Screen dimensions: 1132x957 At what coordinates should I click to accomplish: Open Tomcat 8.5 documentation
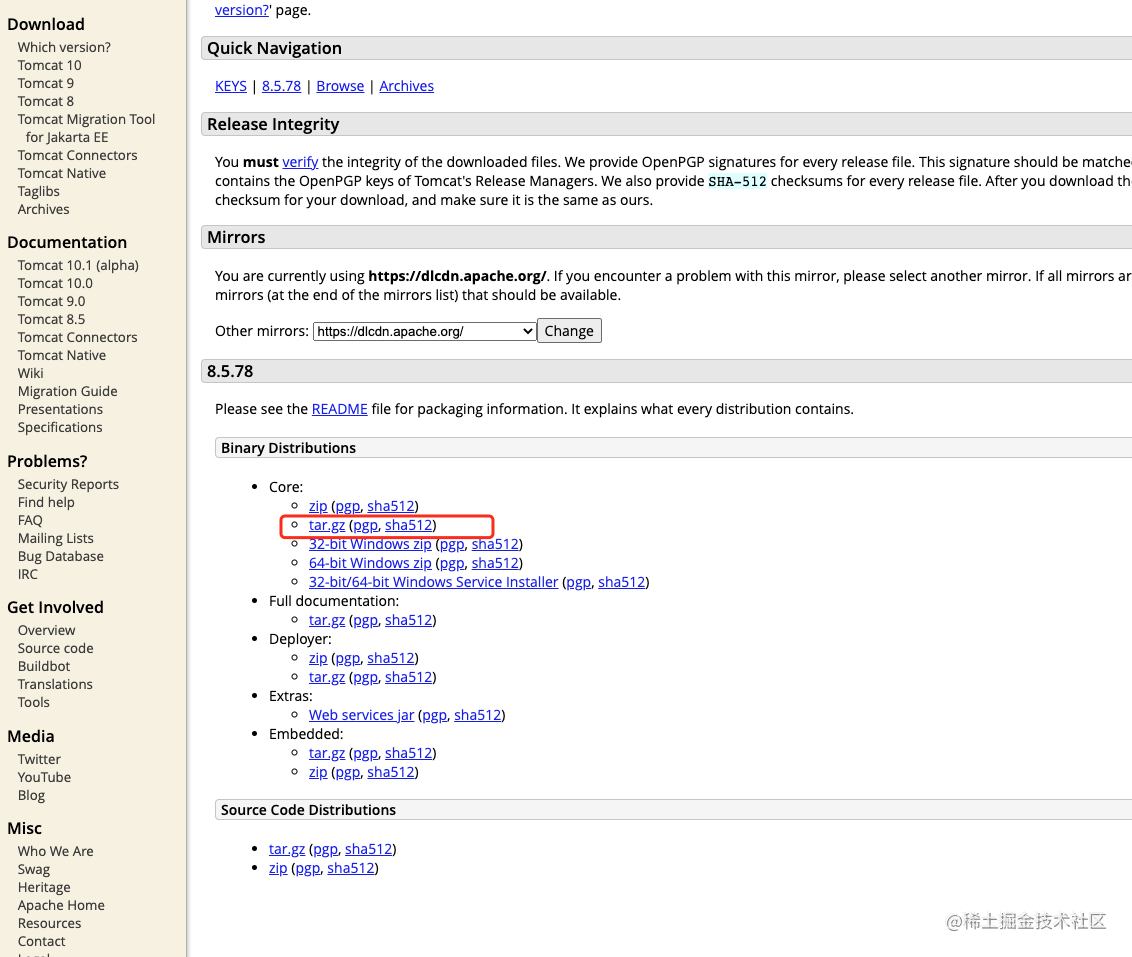[x=52, y=320]
